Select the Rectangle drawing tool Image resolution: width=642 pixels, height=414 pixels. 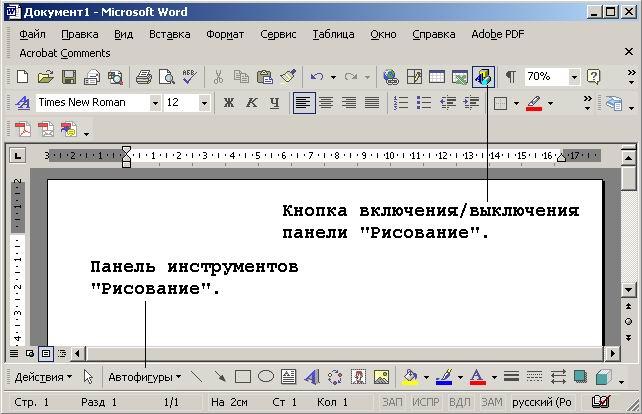(x=242, y=377)
